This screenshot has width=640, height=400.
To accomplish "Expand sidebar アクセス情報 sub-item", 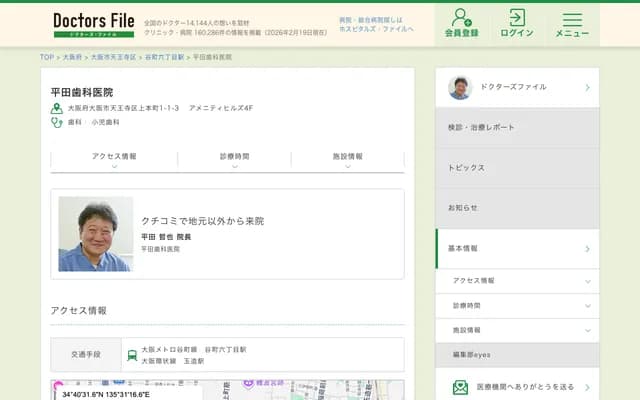I will [518, 281].
